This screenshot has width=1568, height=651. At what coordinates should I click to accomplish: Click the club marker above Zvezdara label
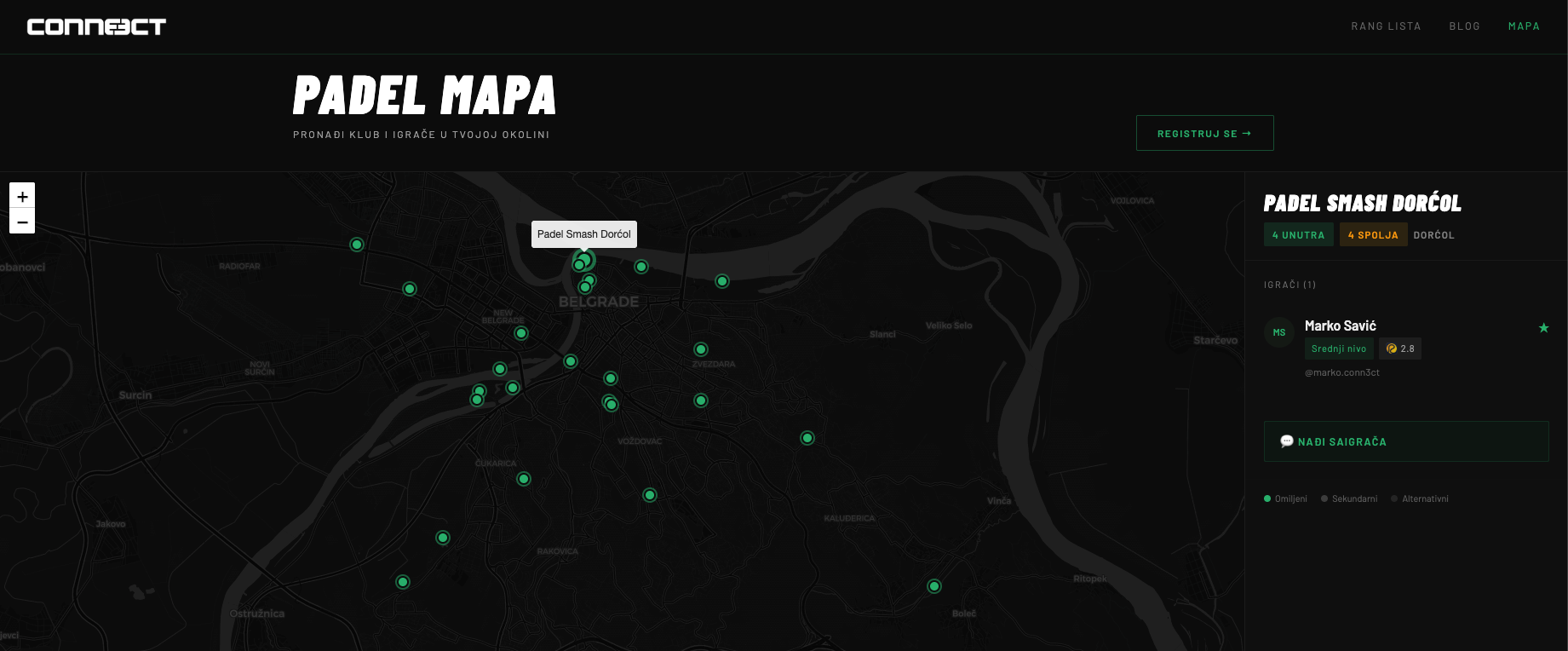click(x=701, y=349)
